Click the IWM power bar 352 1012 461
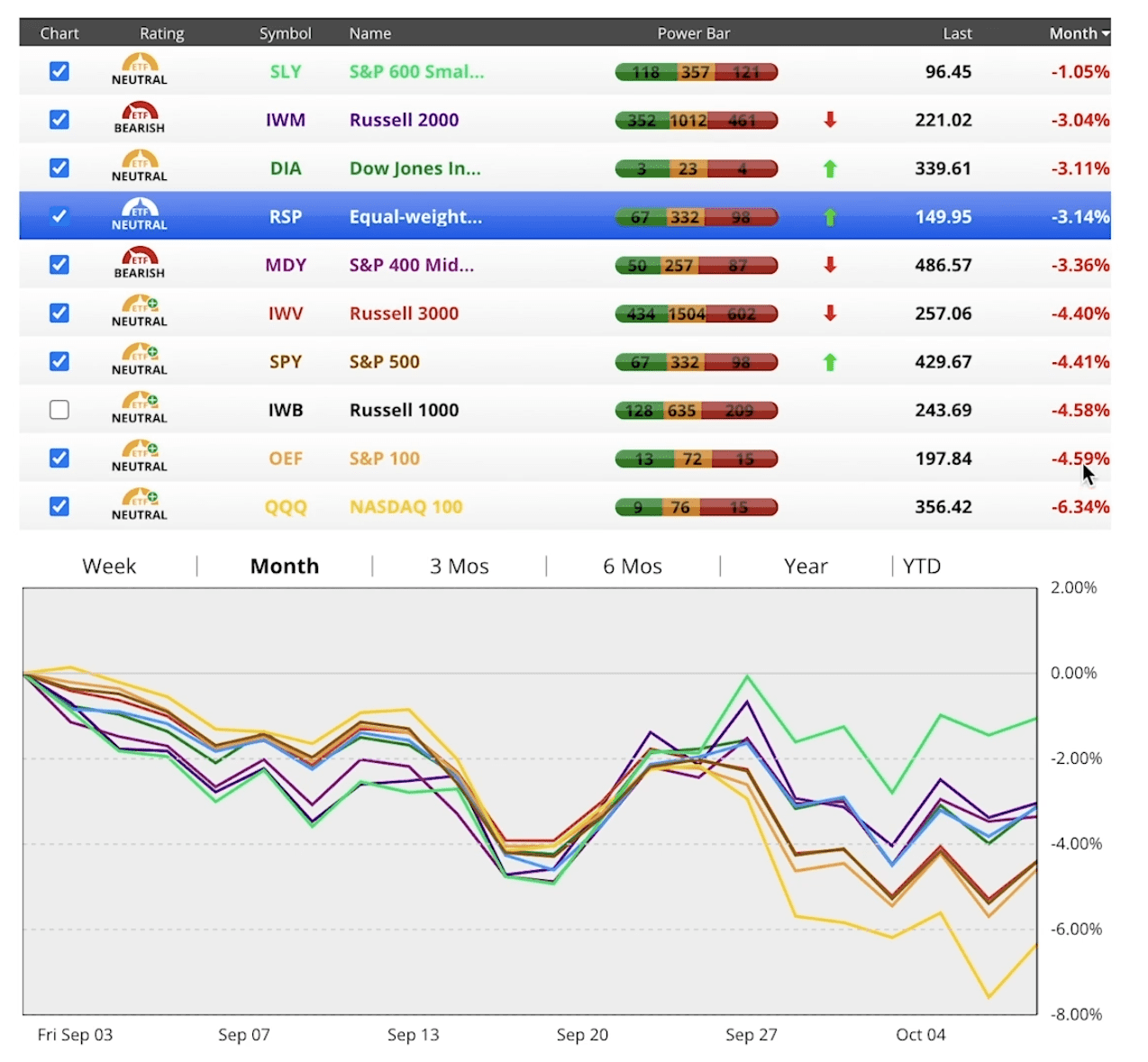Viewport: 1148px width, 1062px height. [697, 121]
